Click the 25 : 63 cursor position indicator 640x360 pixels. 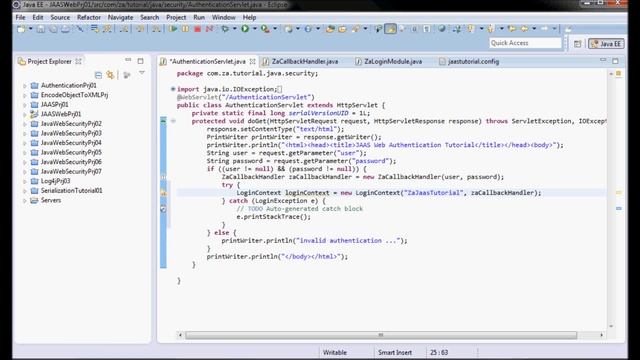coord(439,352)
